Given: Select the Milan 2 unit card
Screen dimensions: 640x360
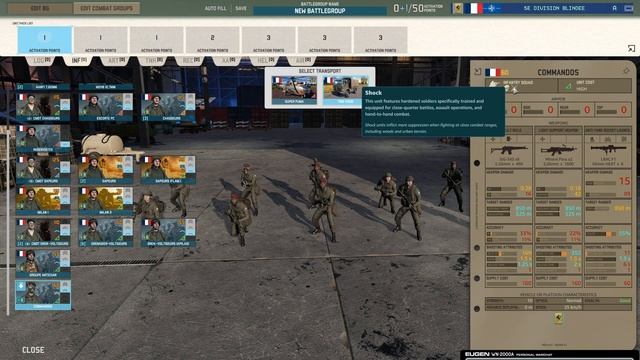Looking at the screenshot, I should click(106, 201).
